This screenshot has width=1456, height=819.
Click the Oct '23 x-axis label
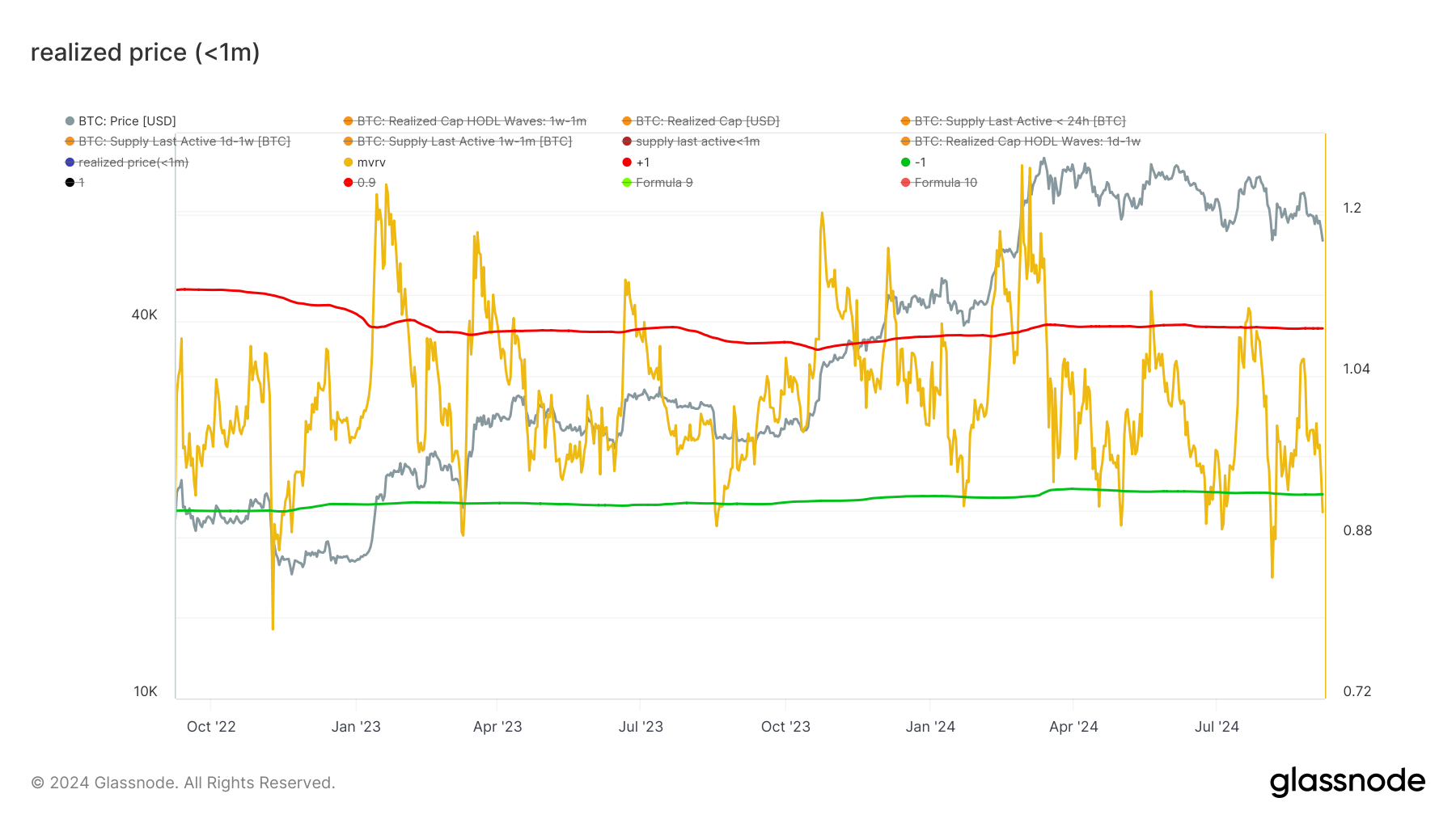[x=785, y=727]
